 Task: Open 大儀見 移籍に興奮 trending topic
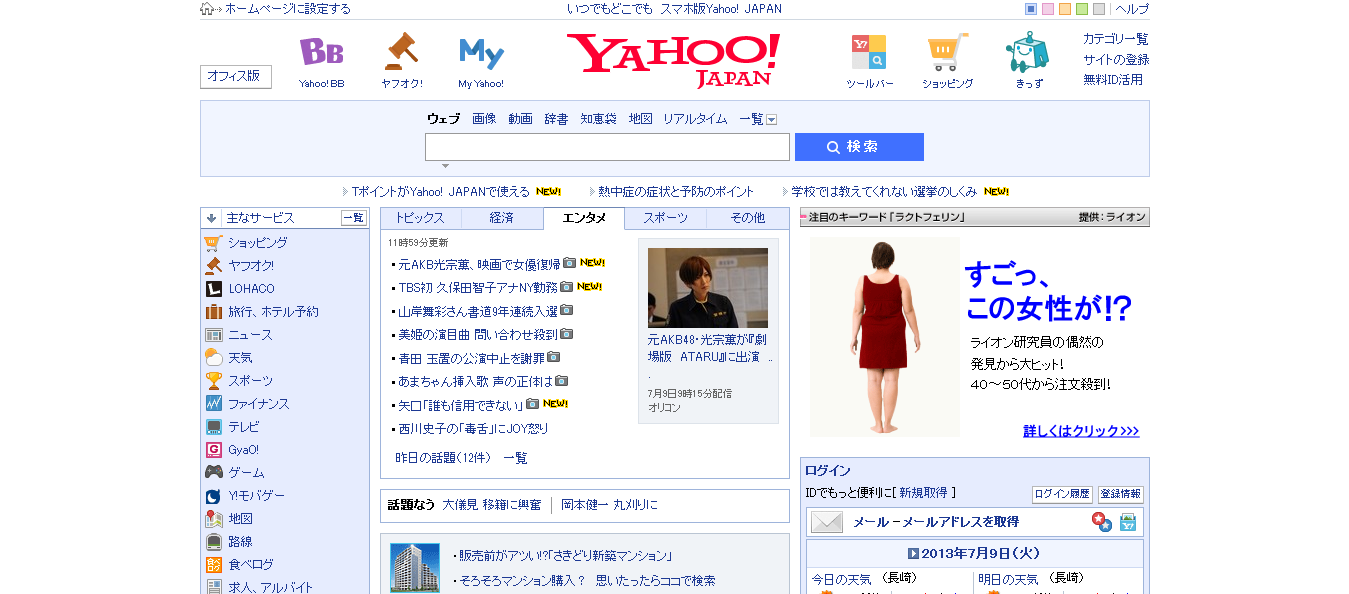click(492, 505)
